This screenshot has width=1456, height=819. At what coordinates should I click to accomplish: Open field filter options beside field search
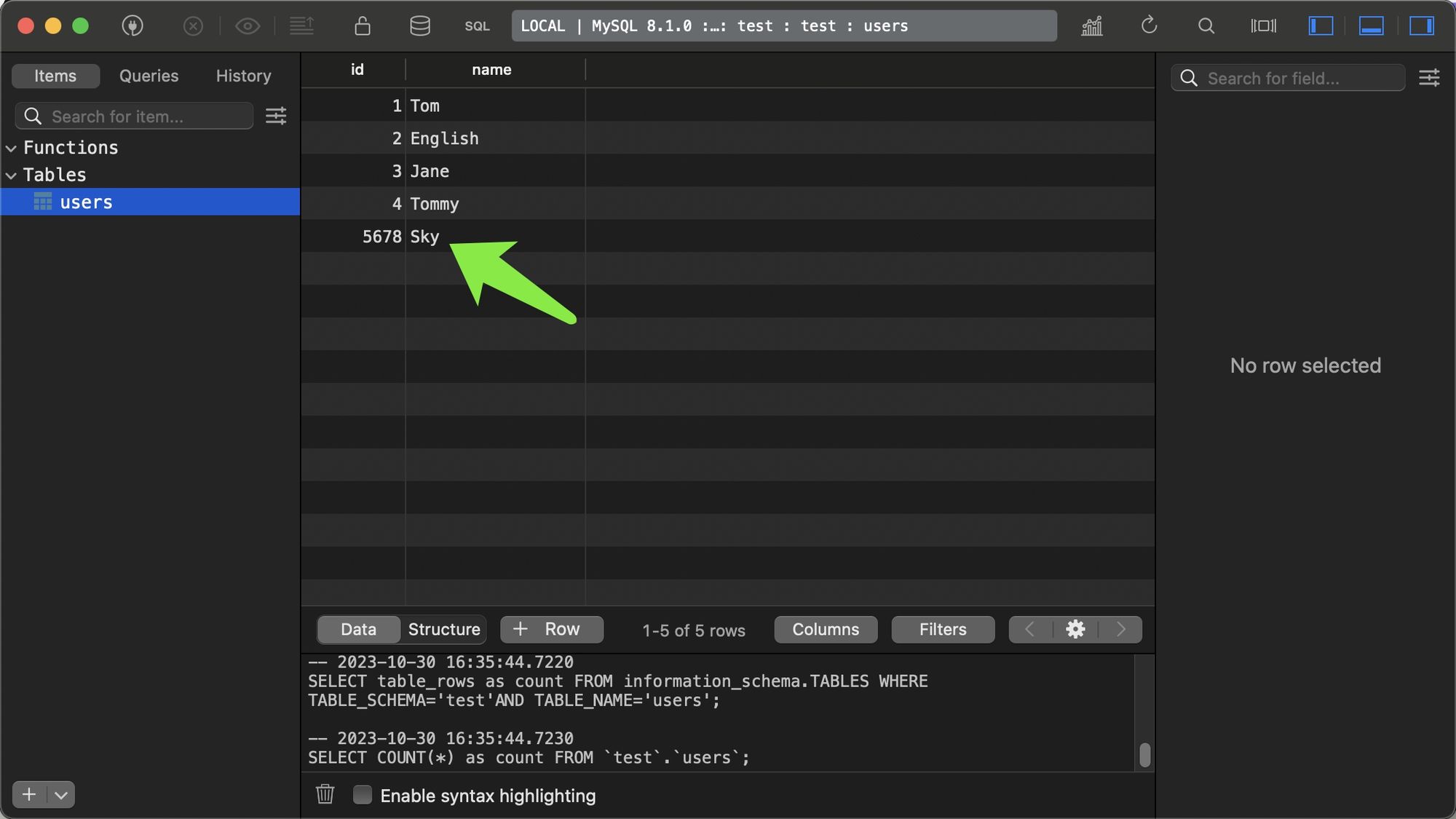[x=1429, y=78]
